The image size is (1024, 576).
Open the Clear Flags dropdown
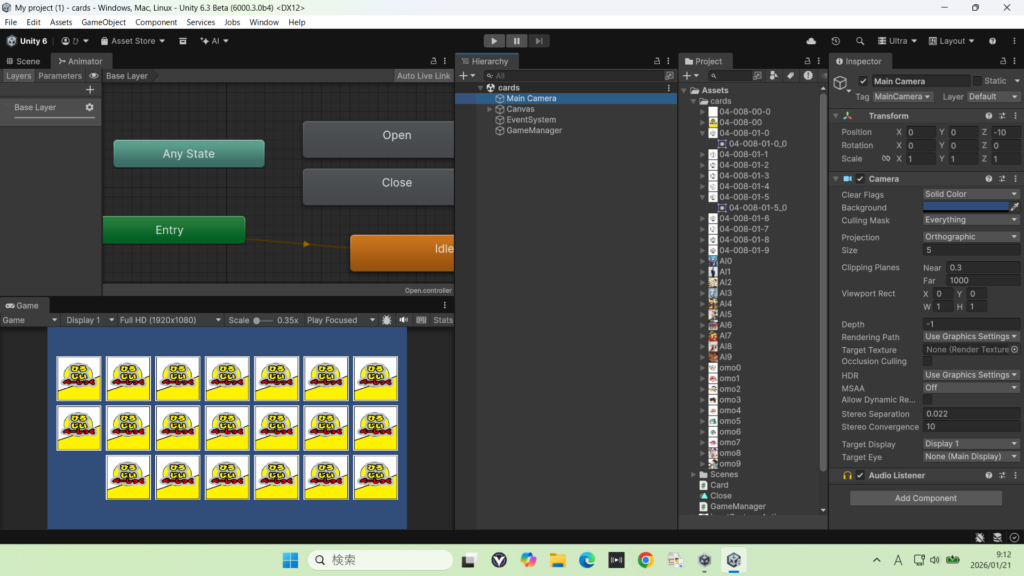tap(970, 194)
